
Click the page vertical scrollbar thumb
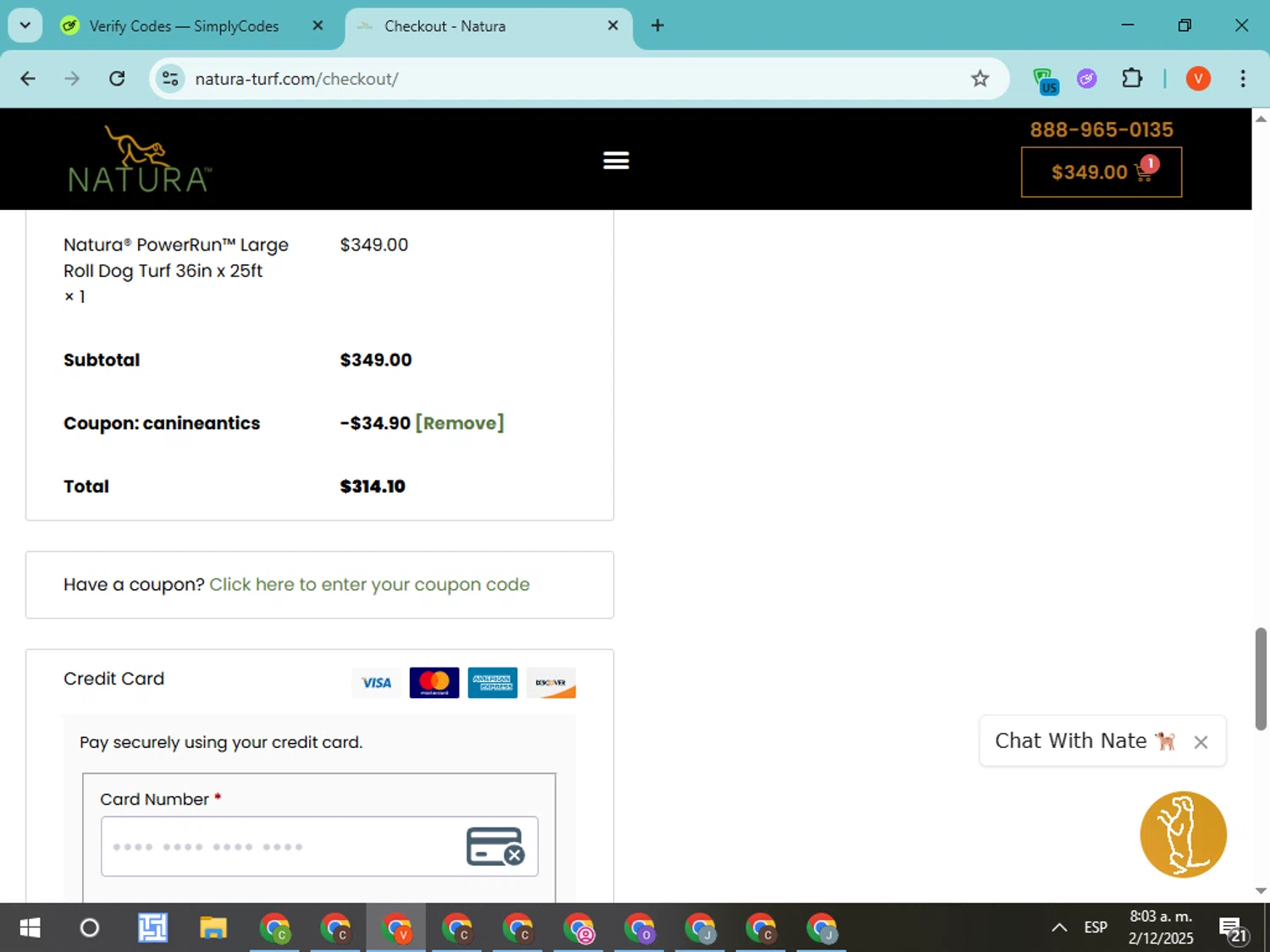coord(1261,679)
